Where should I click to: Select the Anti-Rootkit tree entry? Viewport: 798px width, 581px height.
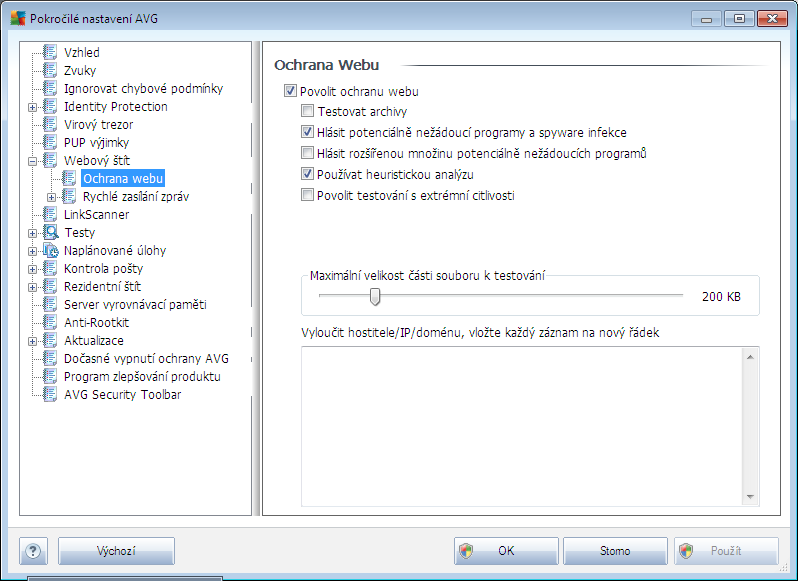tap(96, 323)
